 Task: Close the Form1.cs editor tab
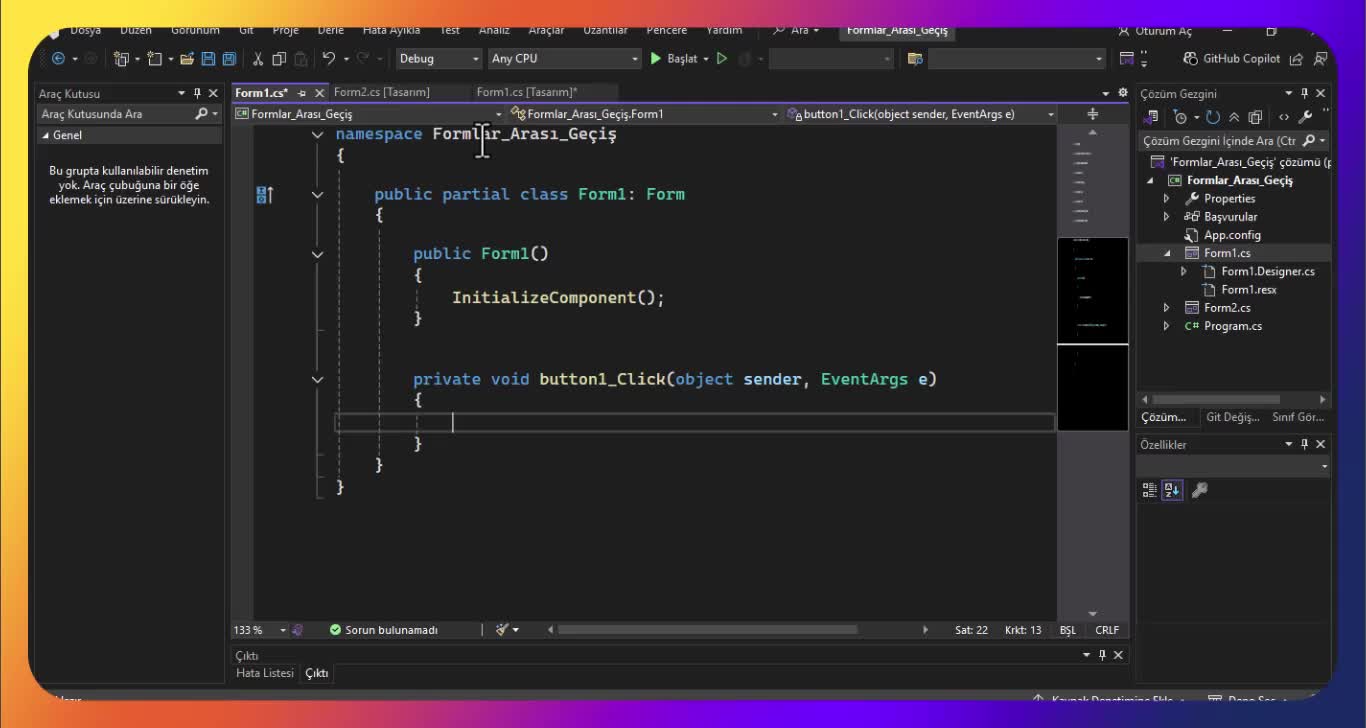tap(318, 93)
